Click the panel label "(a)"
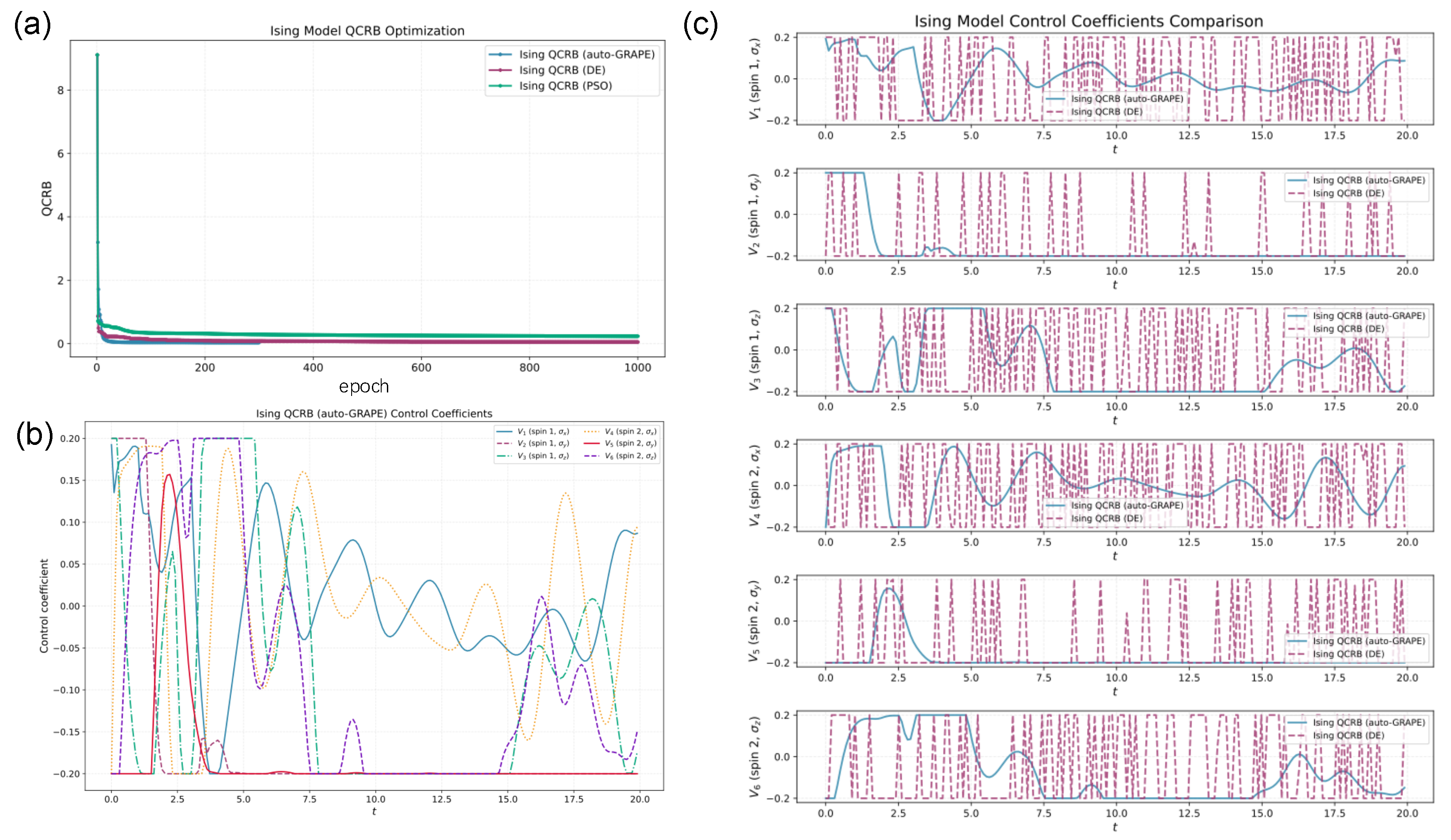Screen dimensions: 1451x840 pos(33,25)
